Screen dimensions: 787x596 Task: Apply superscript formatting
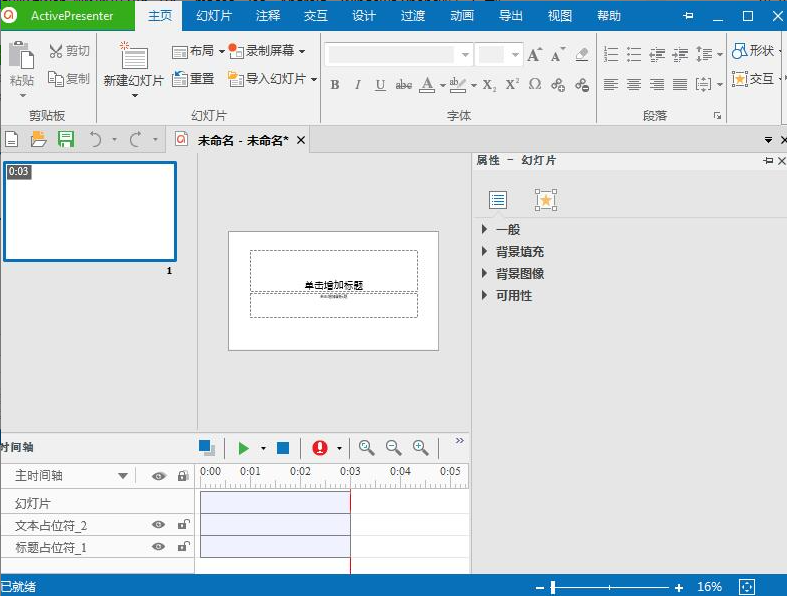point(512,84)
